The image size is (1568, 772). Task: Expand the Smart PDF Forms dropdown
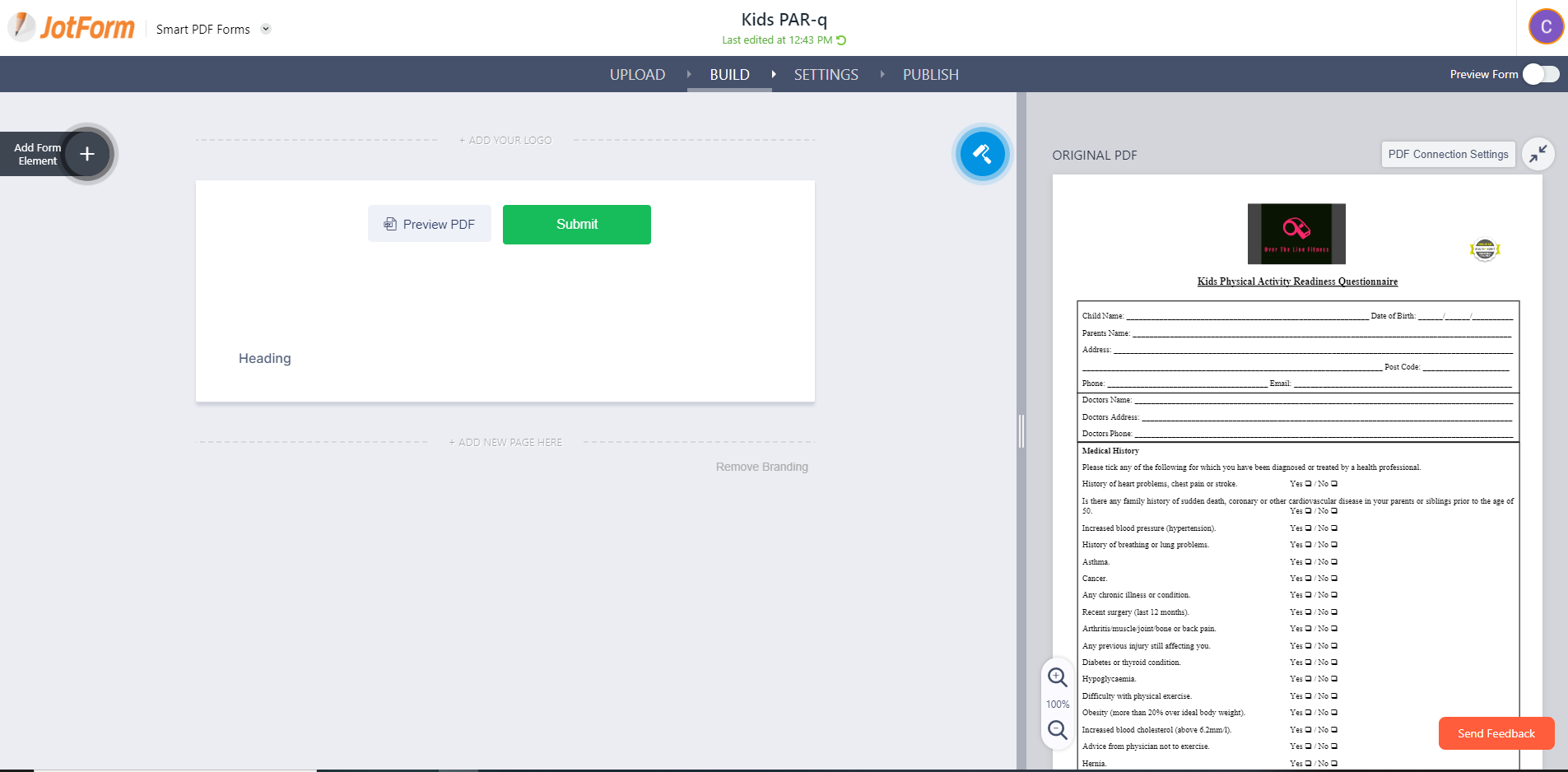(266, 29)
